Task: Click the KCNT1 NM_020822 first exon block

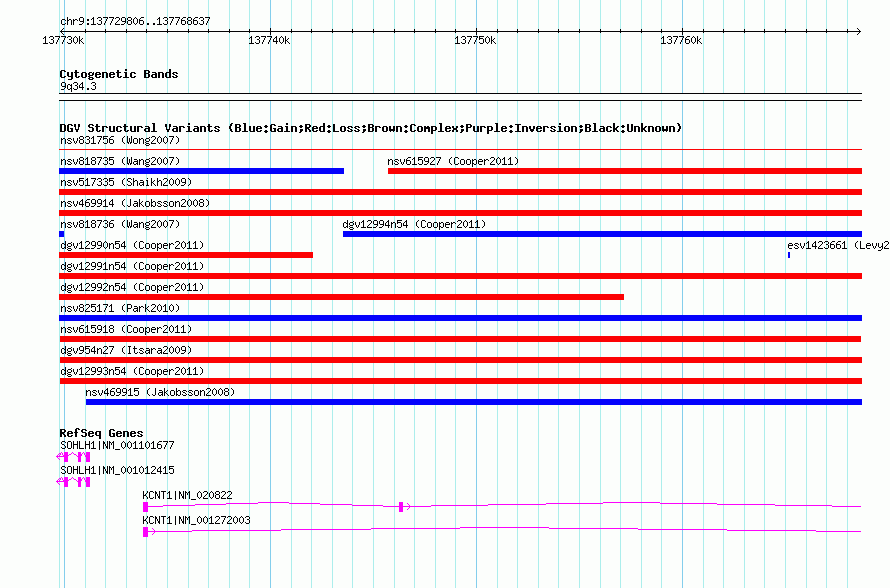Action: 145,507
